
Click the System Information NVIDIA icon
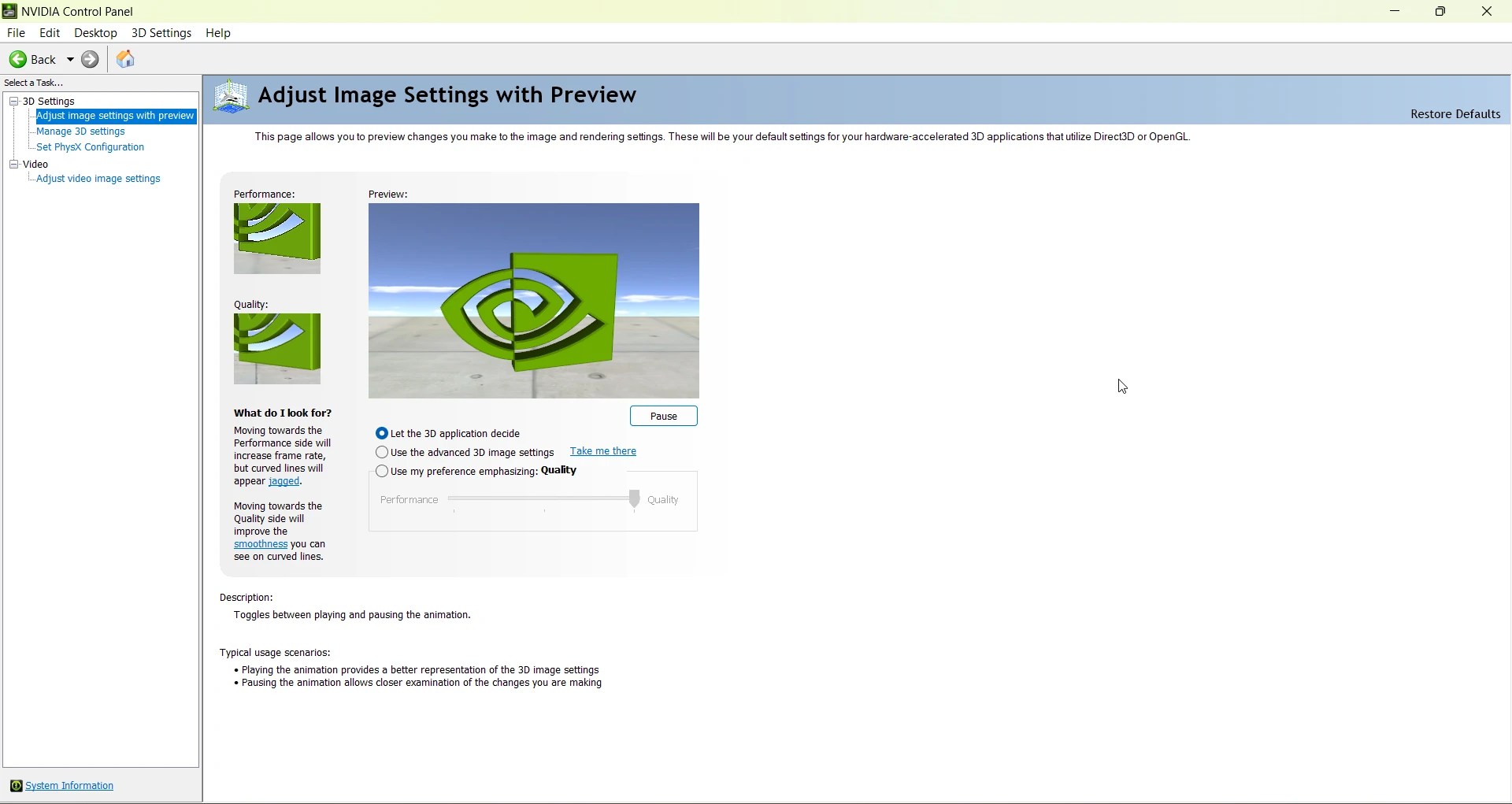coord(16,786)
